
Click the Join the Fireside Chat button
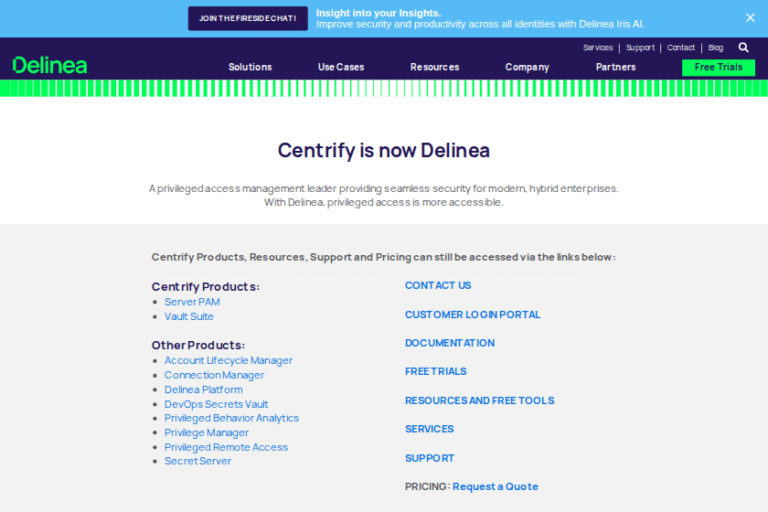(x=248, y=18)
